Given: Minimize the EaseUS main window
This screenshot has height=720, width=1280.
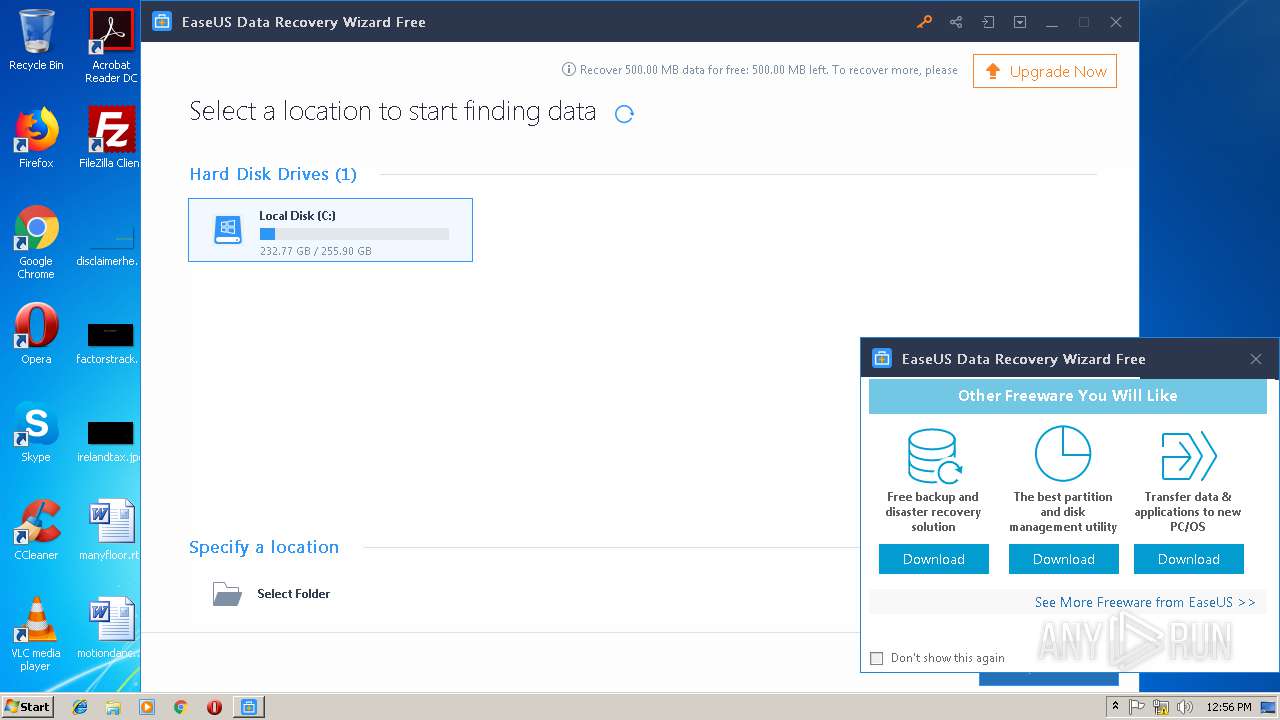Looking at the screenshot, I should 1052,22.
